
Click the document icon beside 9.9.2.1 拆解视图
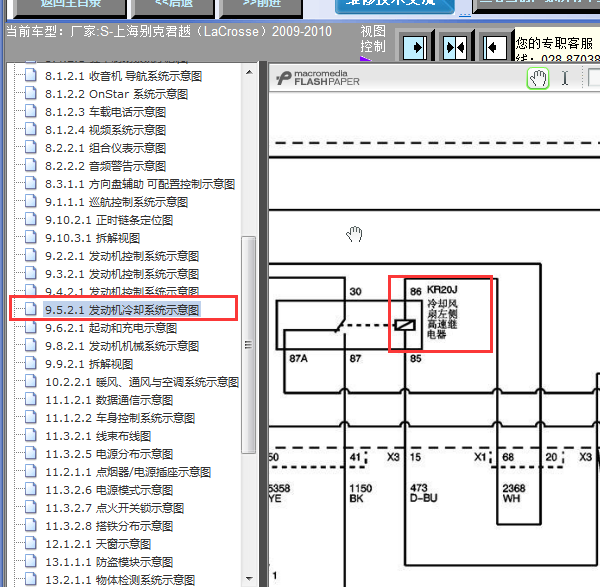pos(31,363)
